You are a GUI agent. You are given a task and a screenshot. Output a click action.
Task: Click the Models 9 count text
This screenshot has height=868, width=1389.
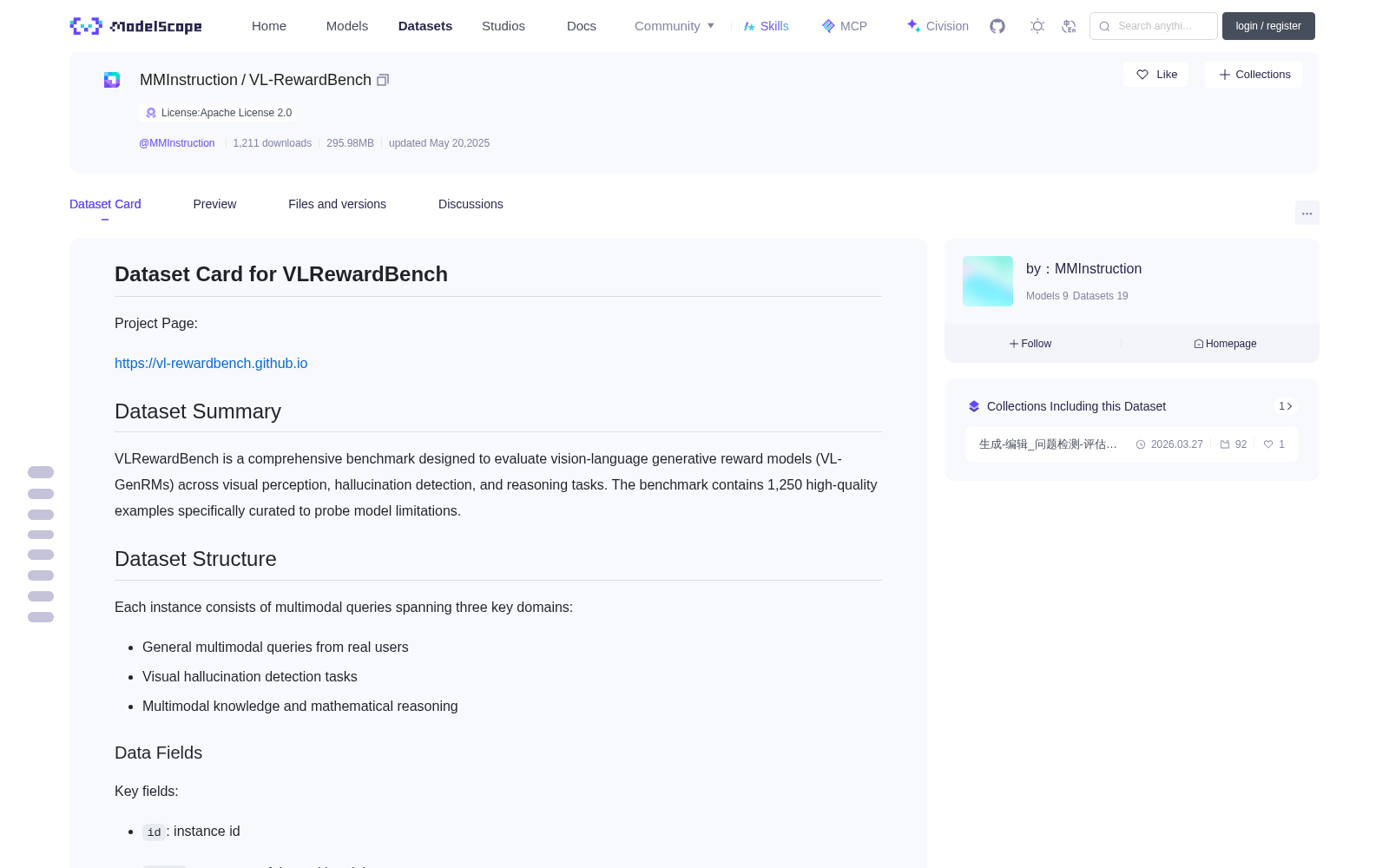[1047, 296]
